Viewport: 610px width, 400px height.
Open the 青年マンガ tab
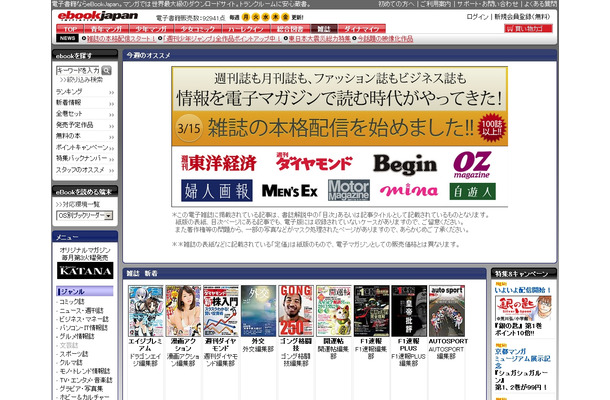[x=107, y=29]
